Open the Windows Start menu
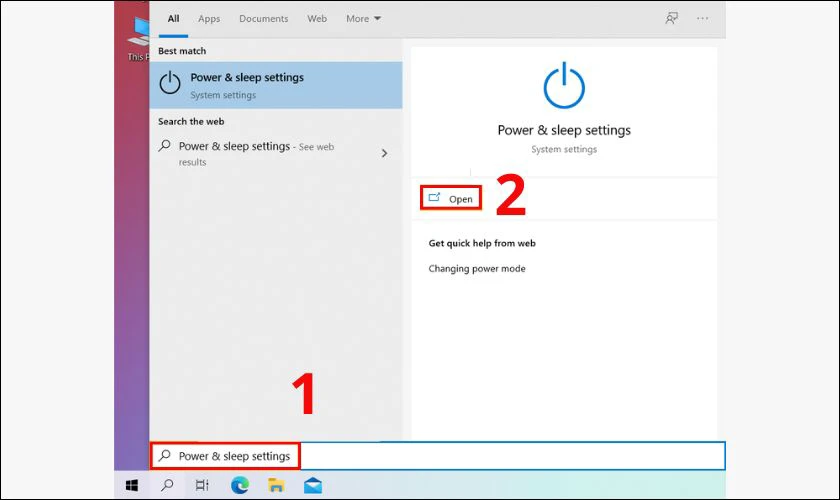 point(132,486)
